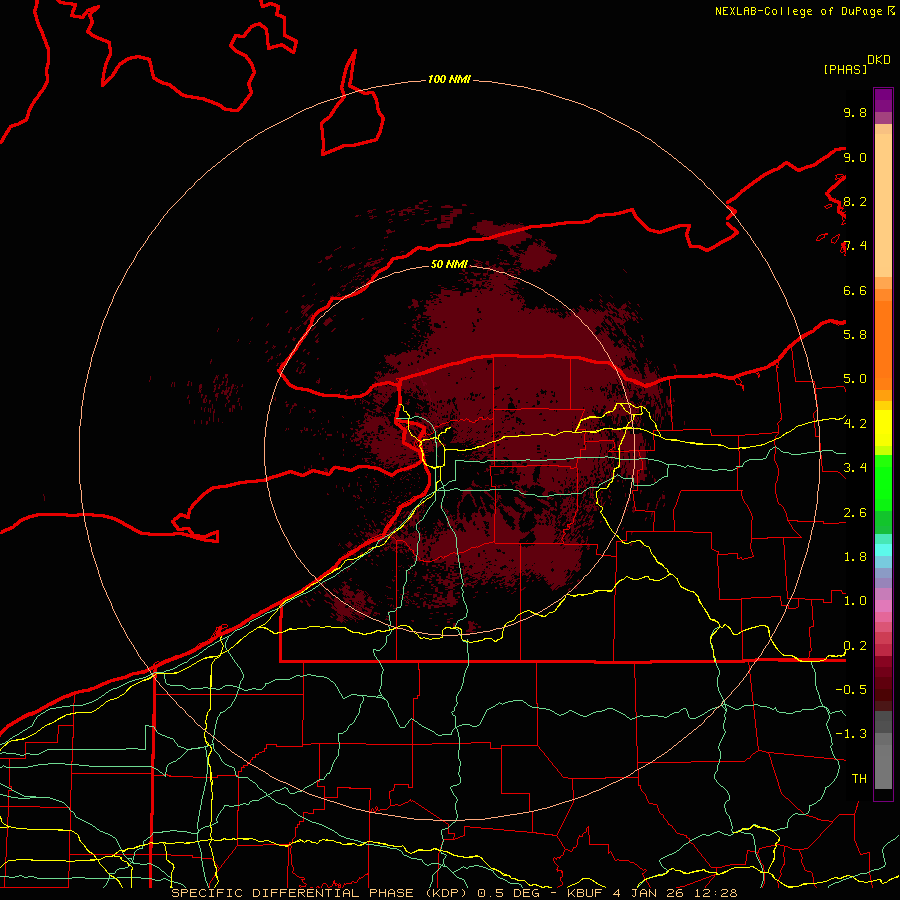Click the 1.8 legend value
The height and width of the screenshot is (900, 900).
click(x=855, y=557)
